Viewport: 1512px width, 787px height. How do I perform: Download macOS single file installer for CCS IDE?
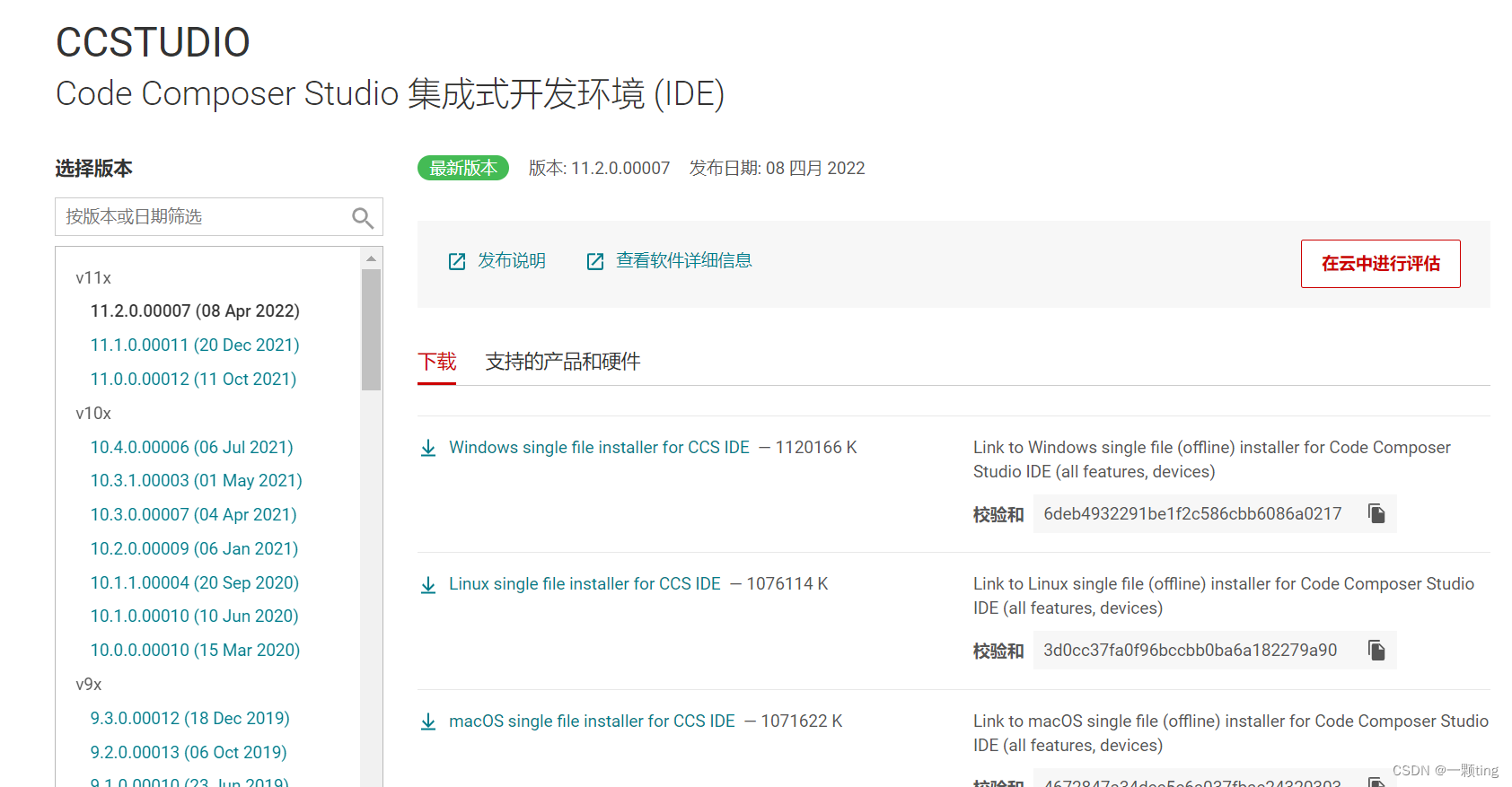pos(592,721)
